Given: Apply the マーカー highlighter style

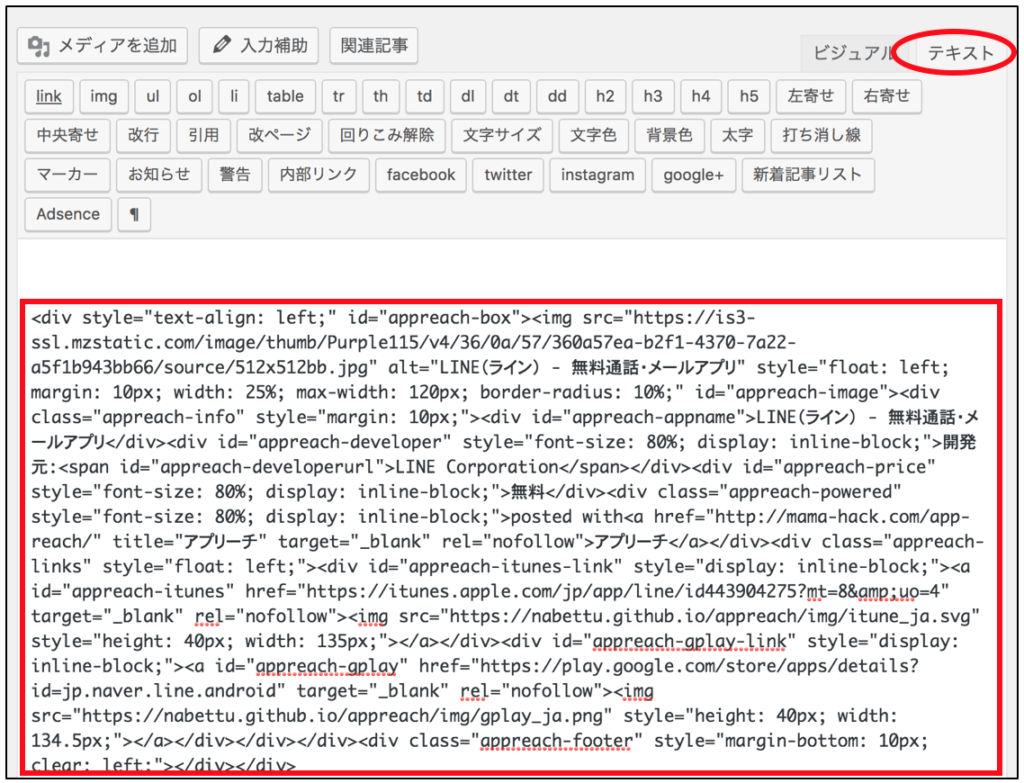Looking at the screenshot, I should pos(67,175).
